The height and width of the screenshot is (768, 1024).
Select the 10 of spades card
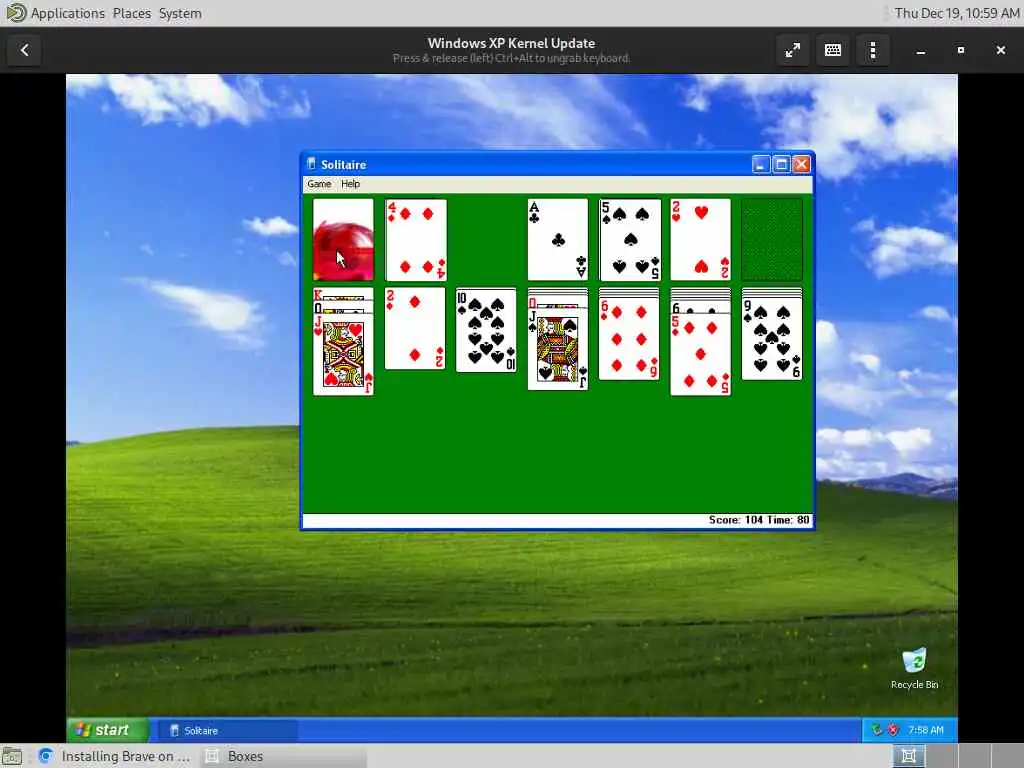(486, 330)
